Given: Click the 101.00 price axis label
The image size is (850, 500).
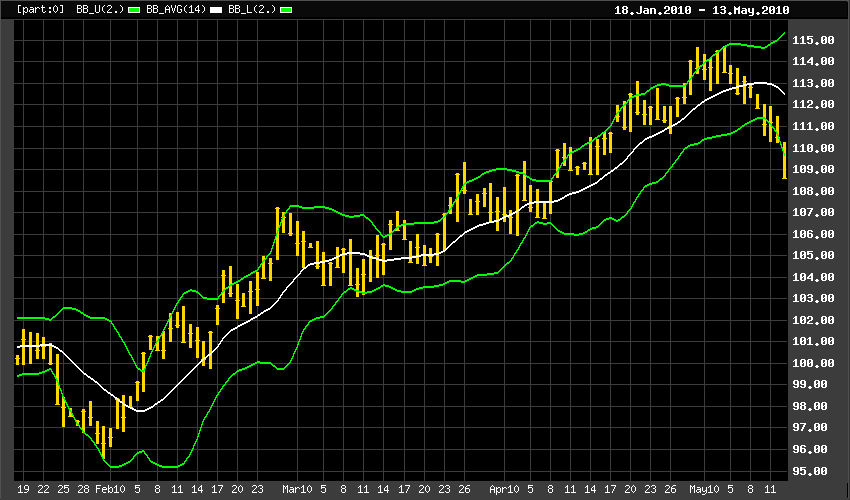Looking at the screenshot, I should click(x=813, y=342).
